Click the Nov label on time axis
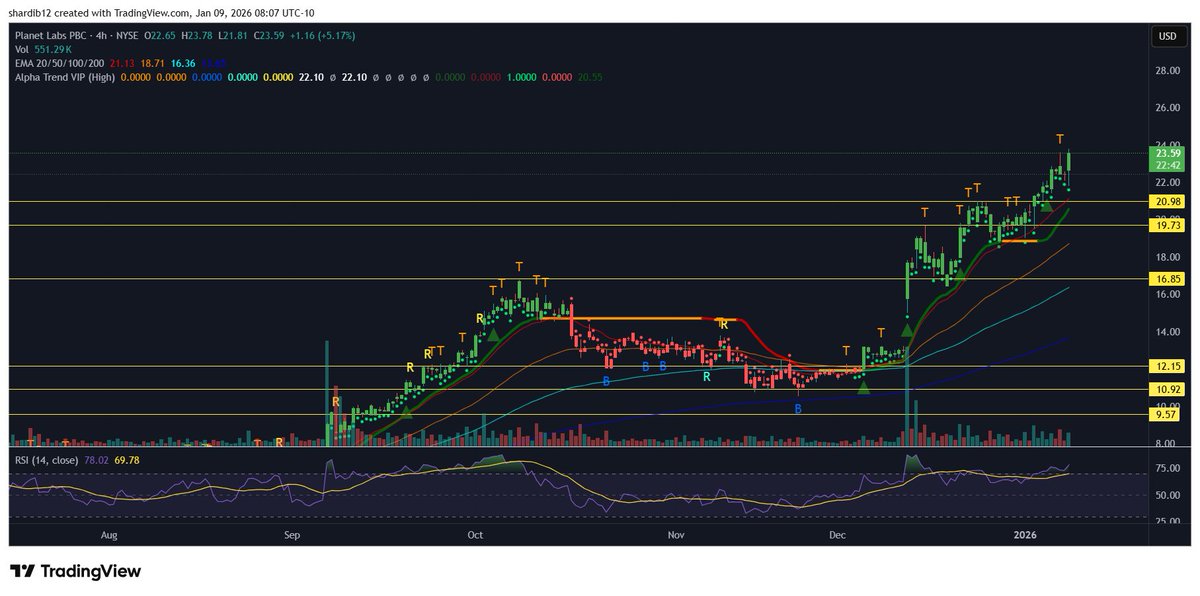1200x596 pixels. [x=676, y=535]
